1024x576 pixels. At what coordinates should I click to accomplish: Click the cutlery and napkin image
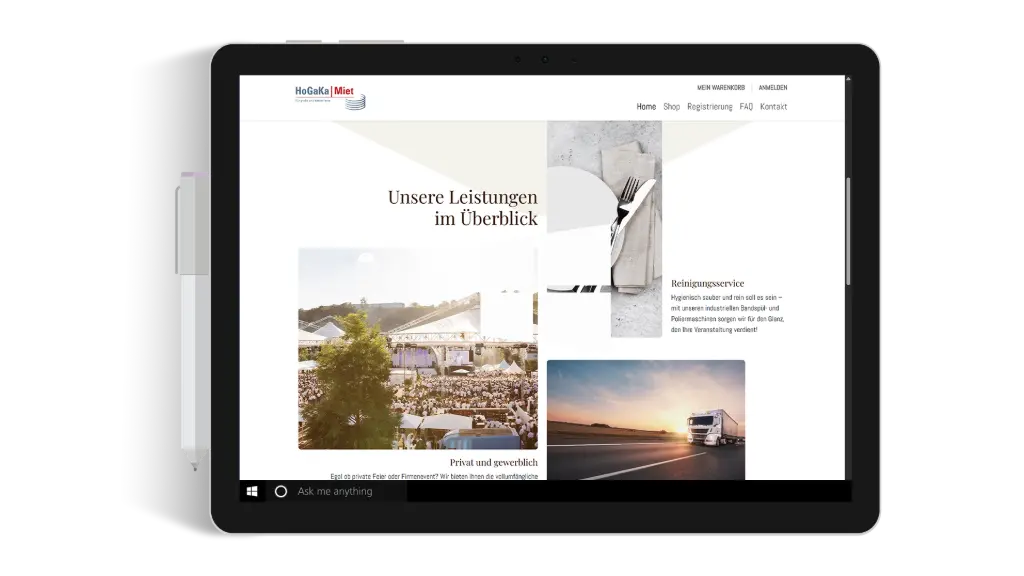pos(604,228)
